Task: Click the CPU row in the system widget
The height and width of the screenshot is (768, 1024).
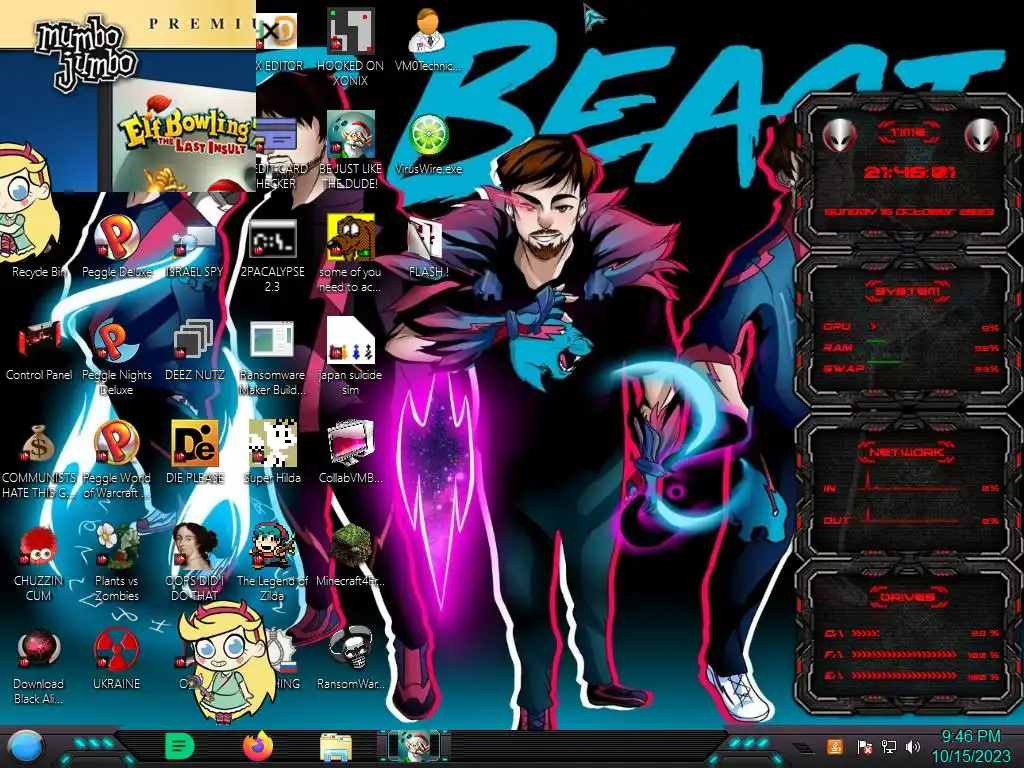Action: 911,327
